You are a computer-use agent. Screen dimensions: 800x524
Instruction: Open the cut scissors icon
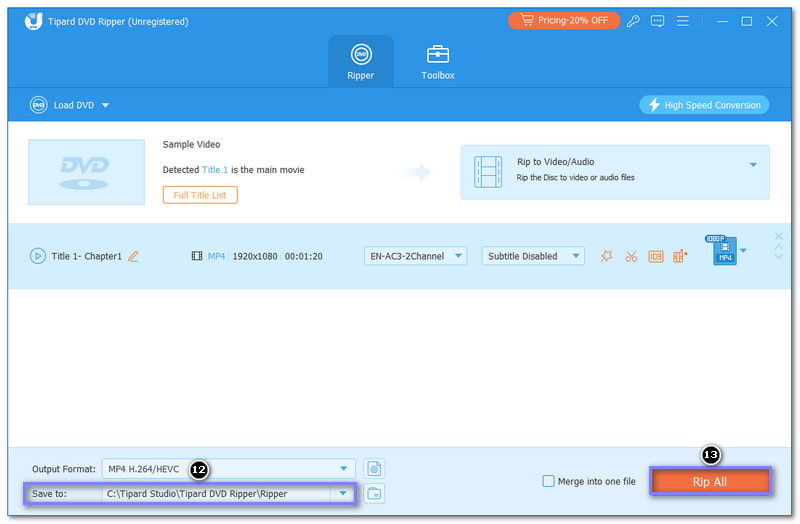click(x=631, y=256)
